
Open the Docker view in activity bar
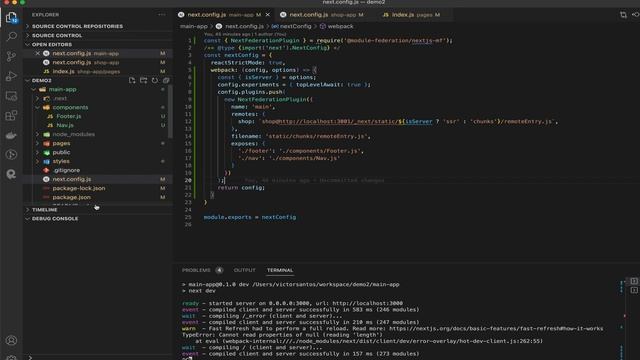[11, 135]
